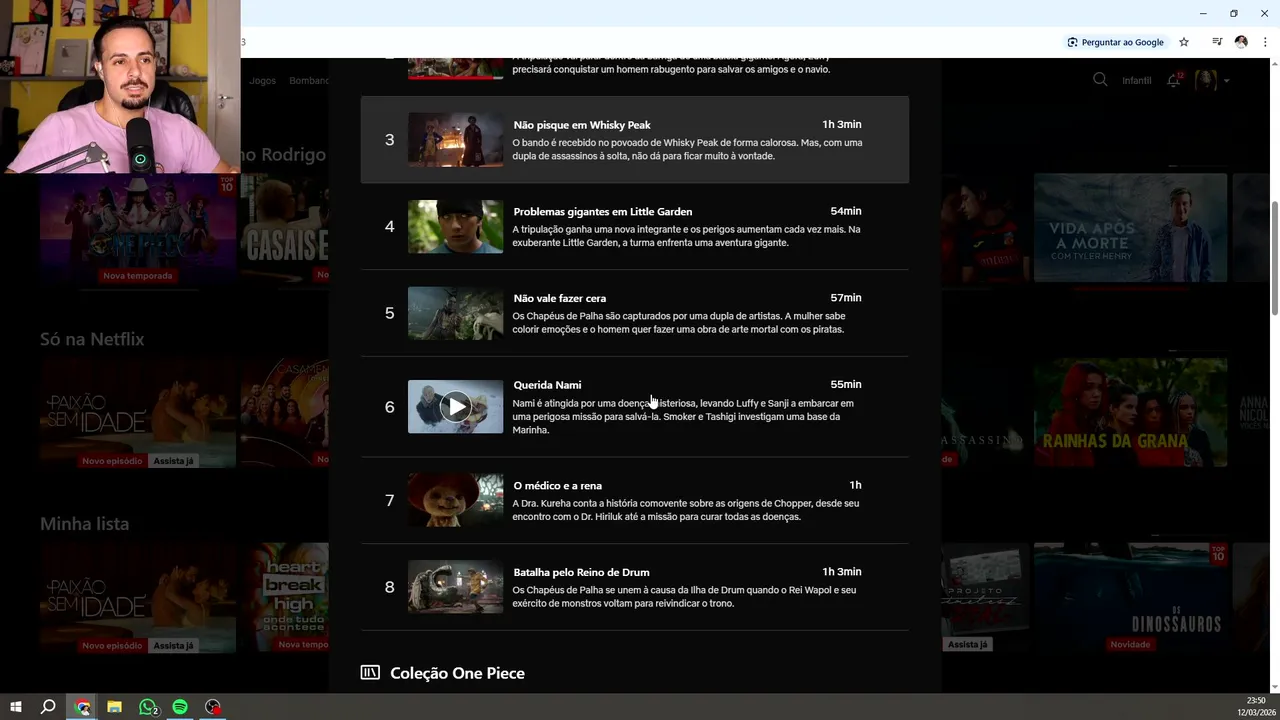Click the browser vertical scrollbar thumb
Viewport: 1280px width, 720px height.
pyautogui.click(x=1274, y=258)
